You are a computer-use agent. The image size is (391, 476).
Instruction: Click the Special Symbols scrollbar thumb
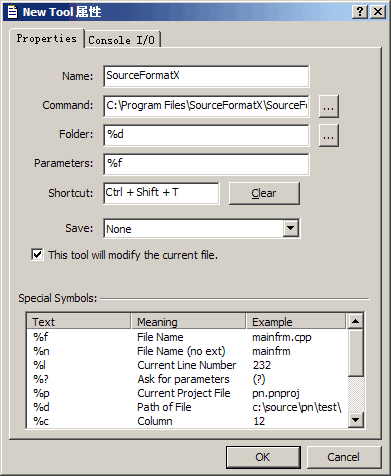(355, 353)
